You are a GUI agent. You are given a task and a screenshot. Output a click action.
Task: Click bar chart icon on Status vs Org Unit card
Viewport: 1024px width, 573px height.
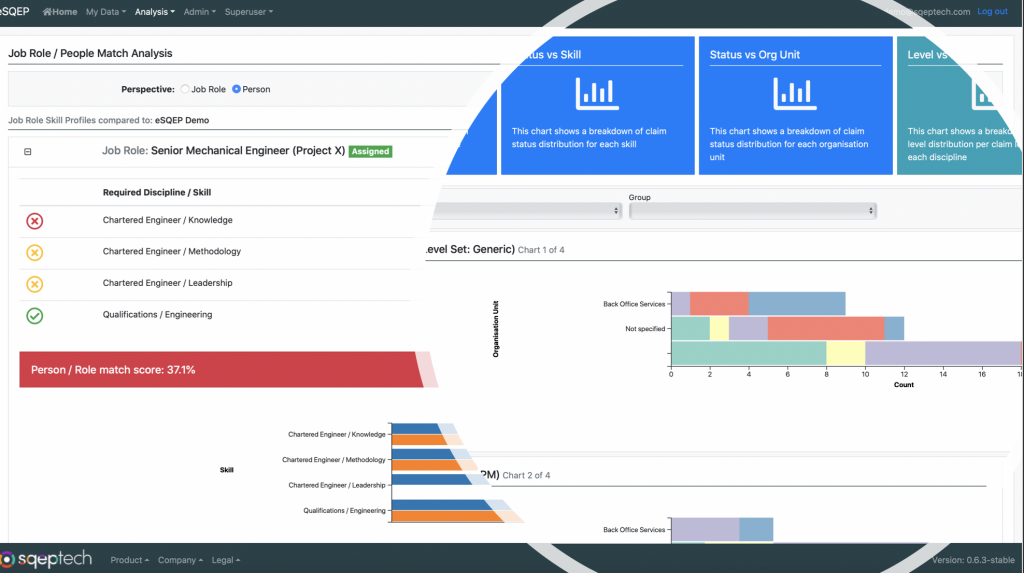(x=795, y=93)
